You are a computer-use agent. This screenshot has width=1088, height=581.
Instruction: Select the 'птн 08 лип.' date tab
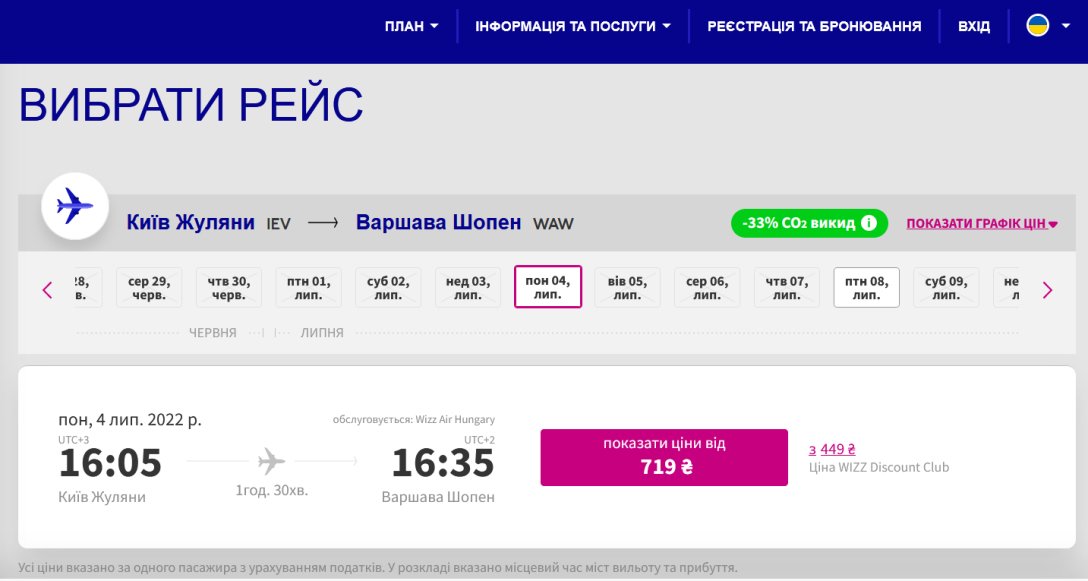click(866, 286)
